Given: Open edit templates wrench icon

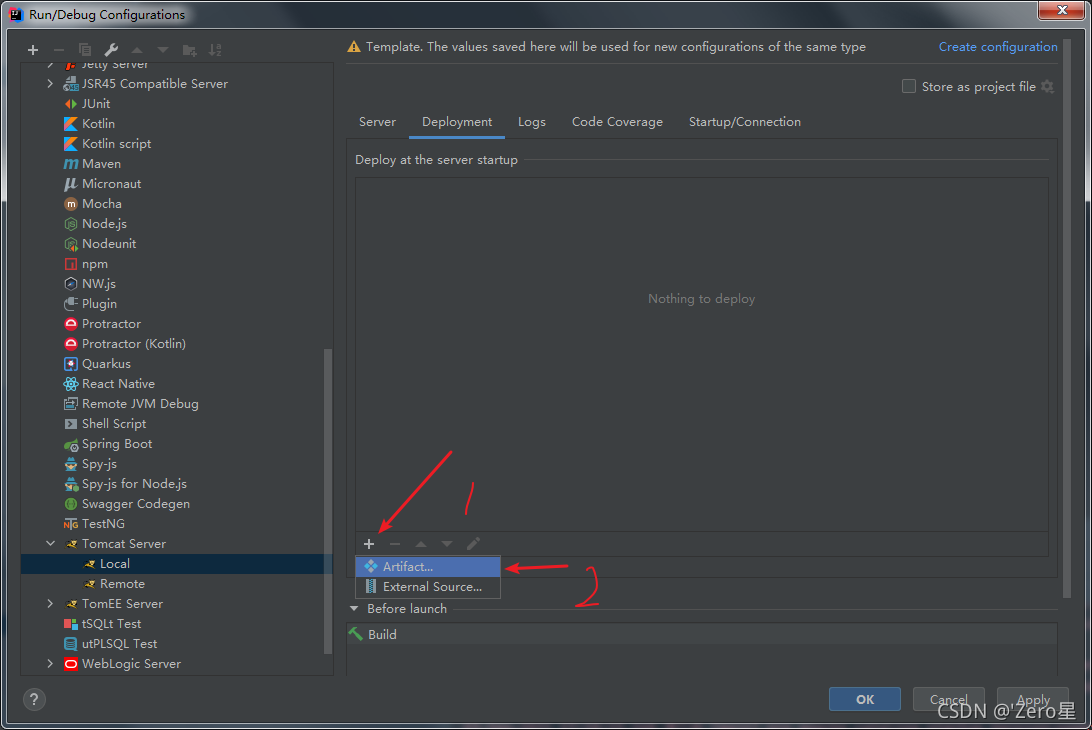Looking at the screenshot, I should (x=111, y=50).
